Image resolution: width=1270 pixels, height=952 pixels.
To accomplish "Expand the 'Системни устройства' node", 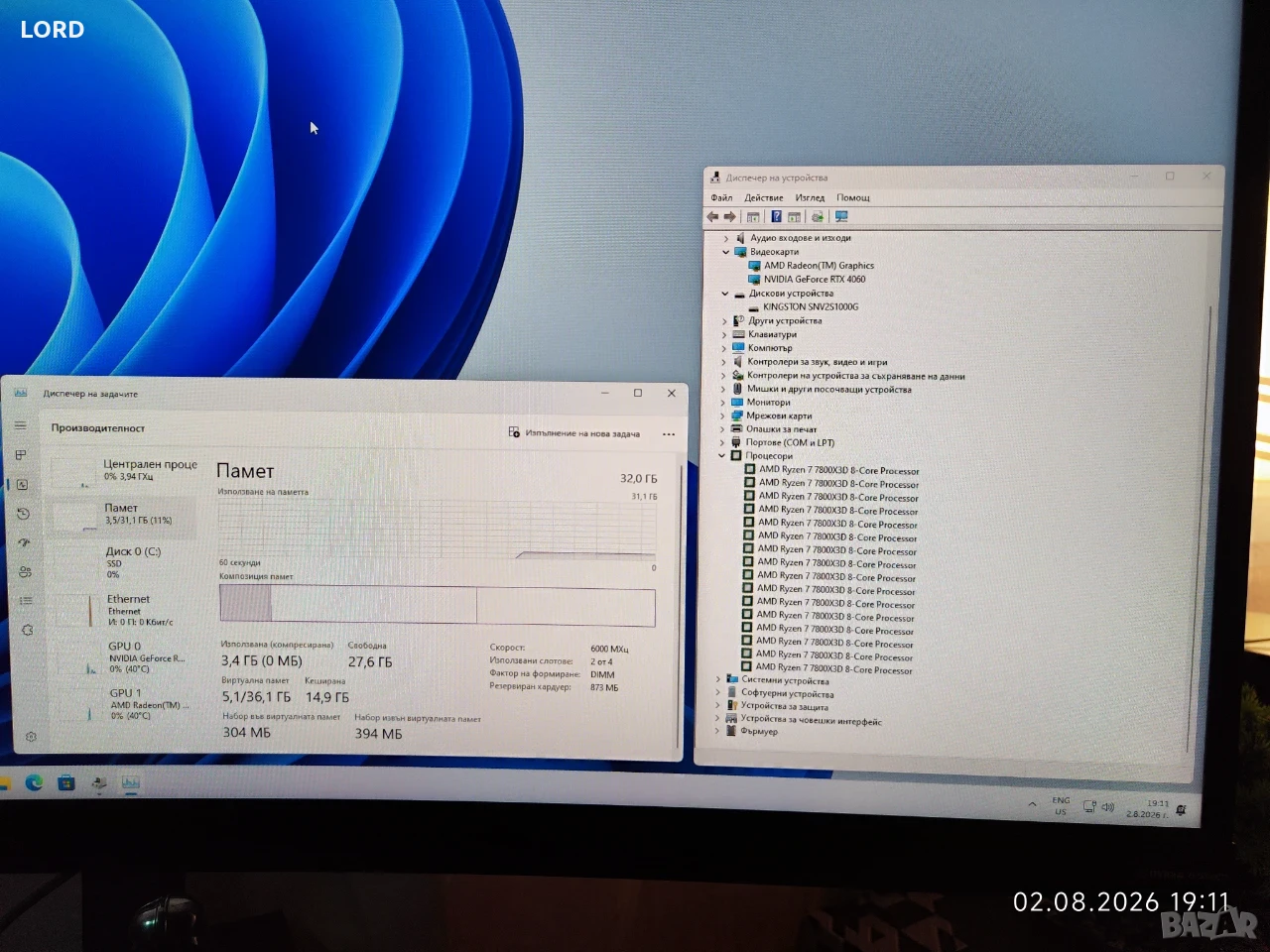I will click(718, 680).
